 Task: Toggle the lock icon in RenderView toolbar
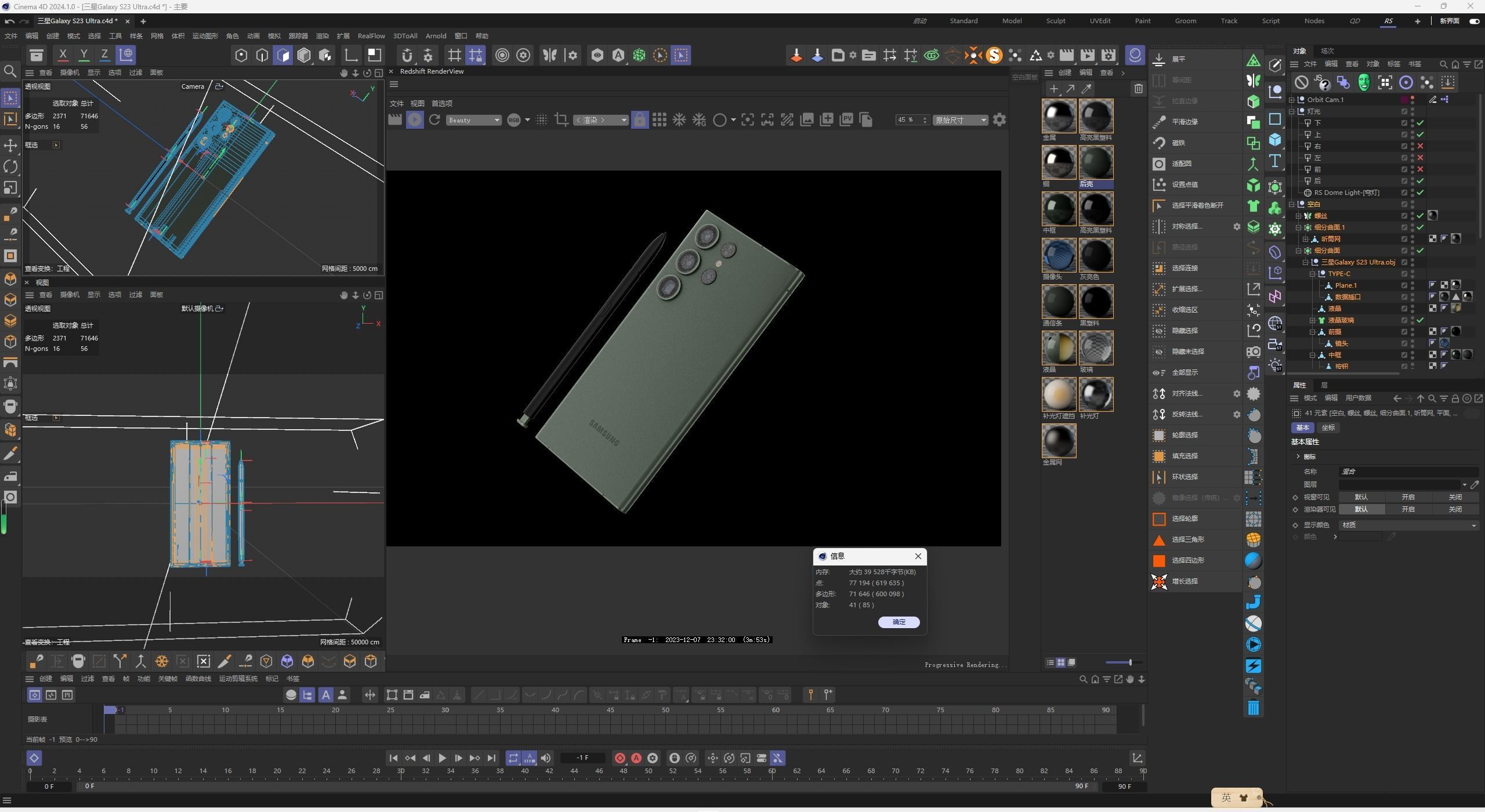(x=639, y=120)
